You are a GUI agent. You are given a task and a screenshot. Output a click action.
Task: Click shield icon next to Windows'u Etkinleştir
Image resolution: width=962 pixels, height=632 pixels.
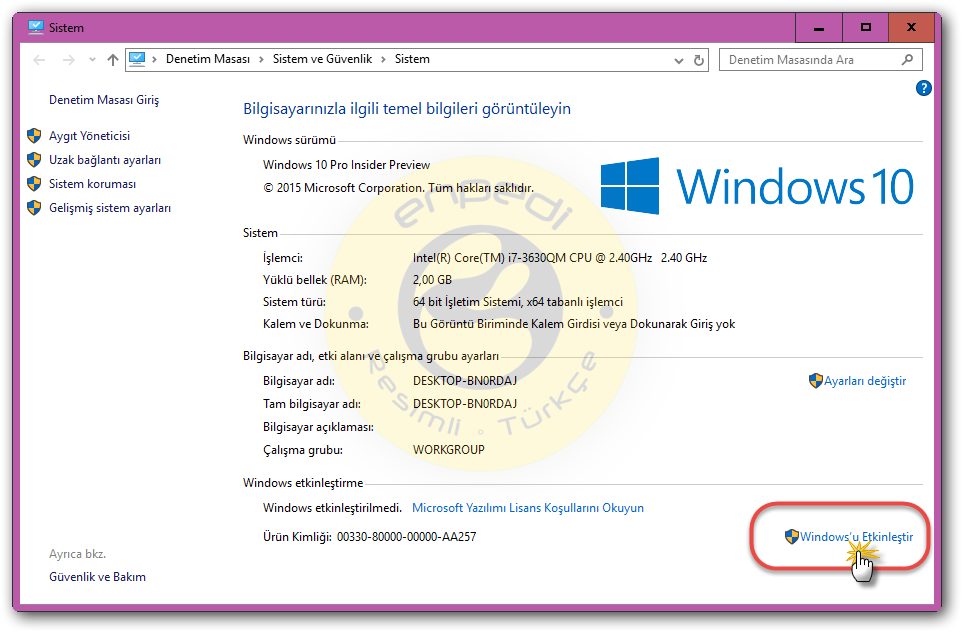click(x=791, y=537)
